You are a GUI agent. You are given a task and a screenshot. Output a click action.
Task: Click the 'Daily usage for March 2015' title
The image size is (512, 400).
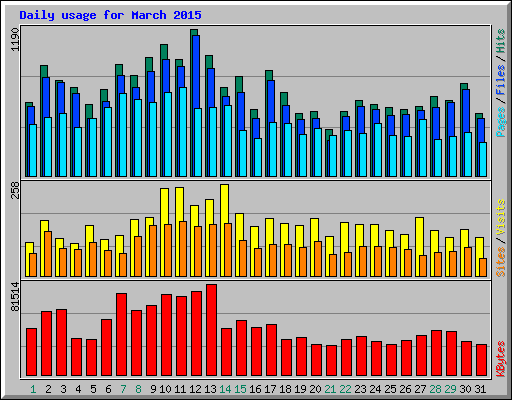[x=110, y=15]
